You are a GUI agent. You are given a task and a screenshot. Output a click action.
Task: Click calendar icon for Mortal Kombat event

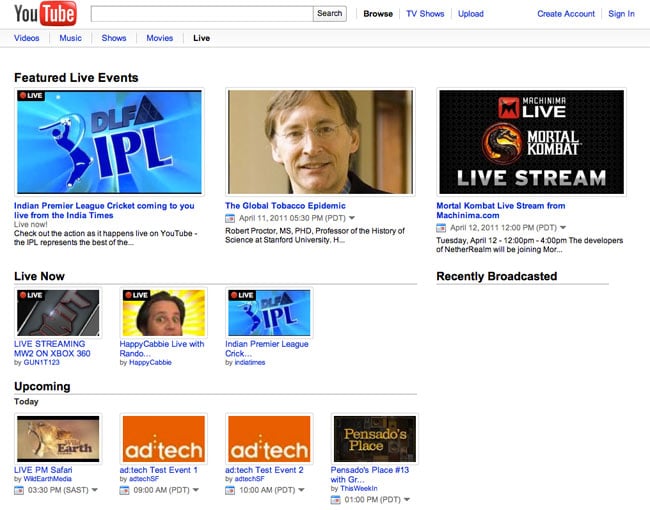(x=441, y=228)
